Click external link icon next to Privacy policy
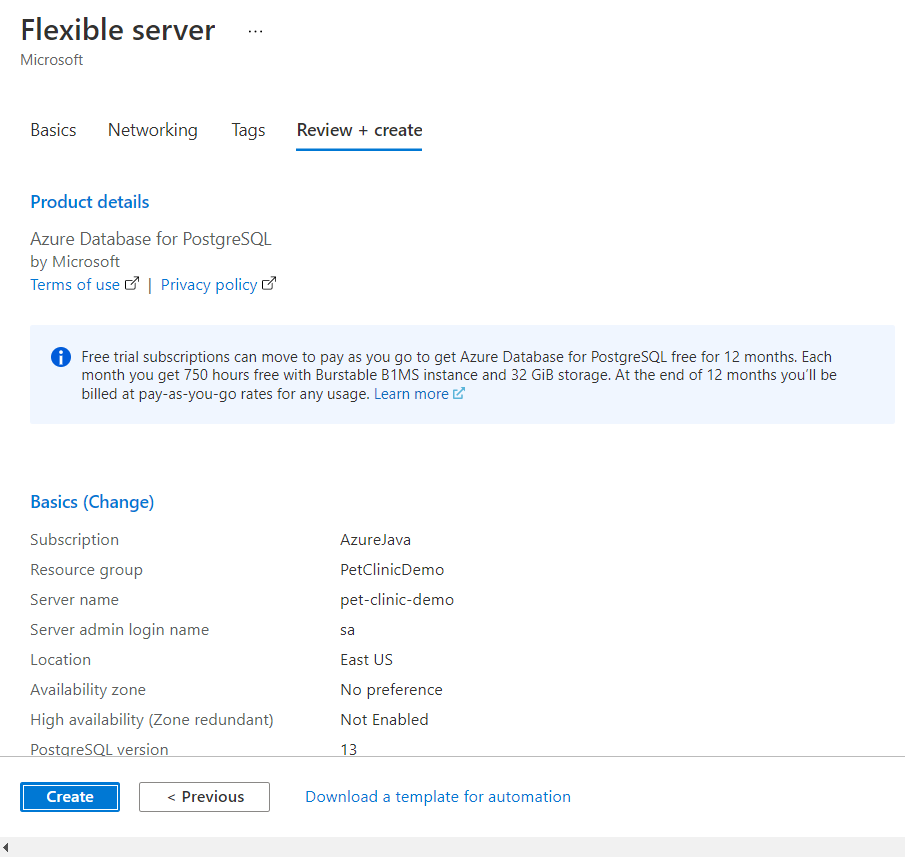Viewport: 905px width, 857px height. pyautogui.click(x=269, y=283)
